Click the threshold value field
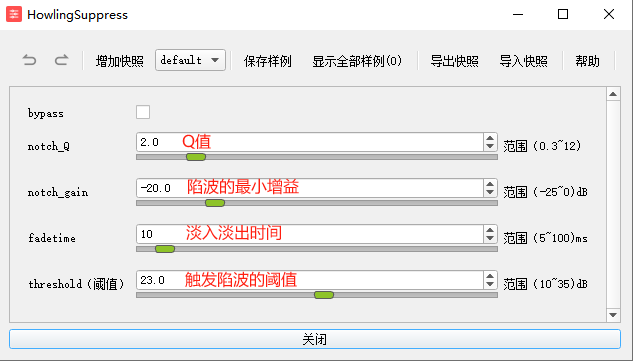Viewport: 635px width, 364px height. [x=309, y=280]
